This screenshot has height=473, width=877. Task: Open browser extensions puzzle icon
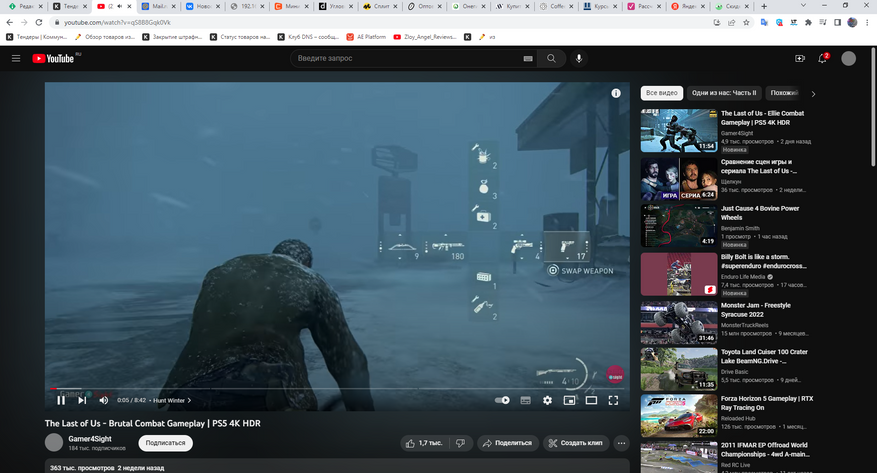(808, 22)
